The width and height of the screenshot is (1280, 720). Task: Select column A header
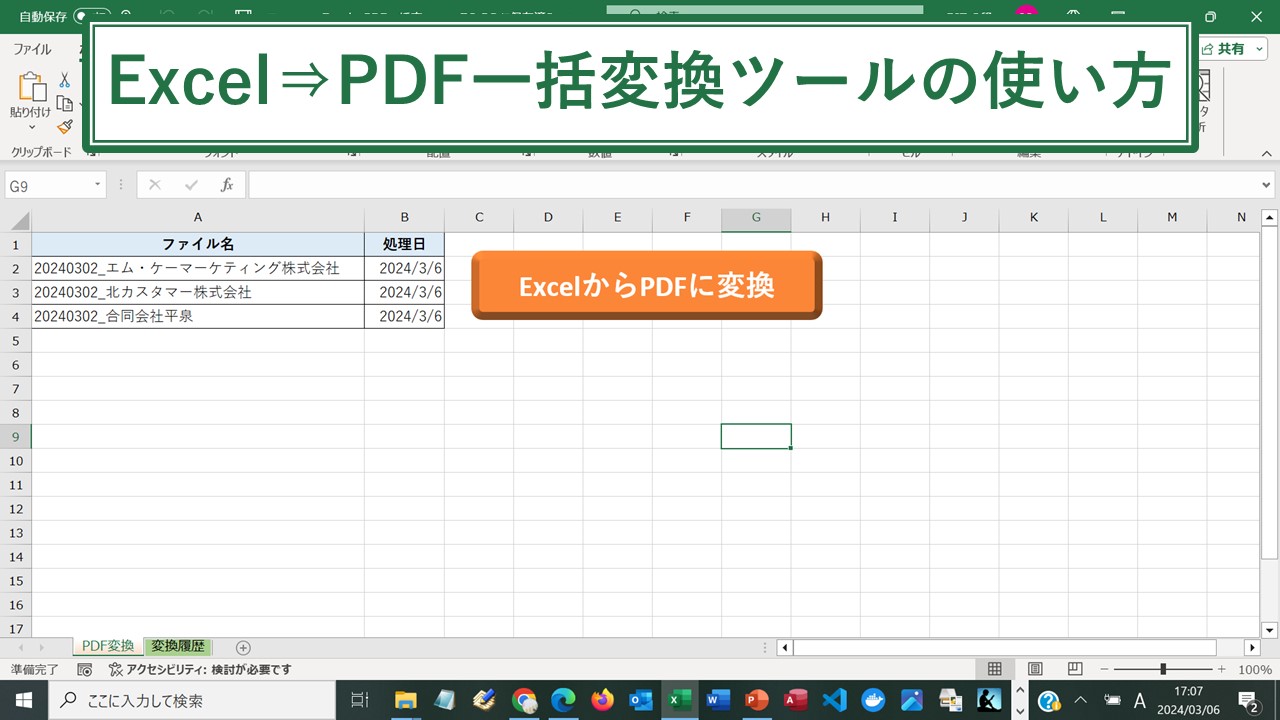198,218
